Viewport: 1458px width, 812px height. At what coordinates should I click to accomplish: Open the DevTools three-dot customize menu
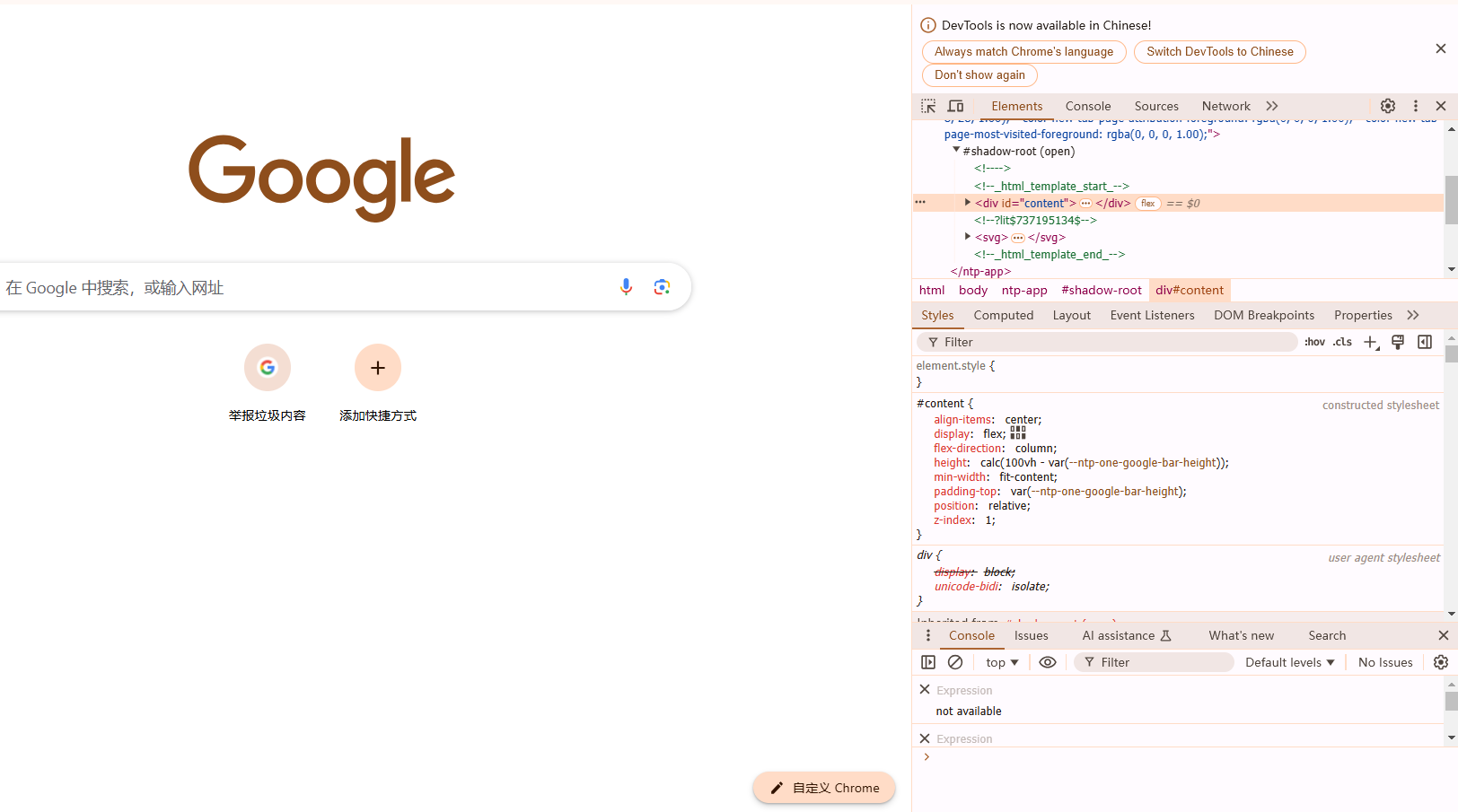click(x=1416, y=106)
